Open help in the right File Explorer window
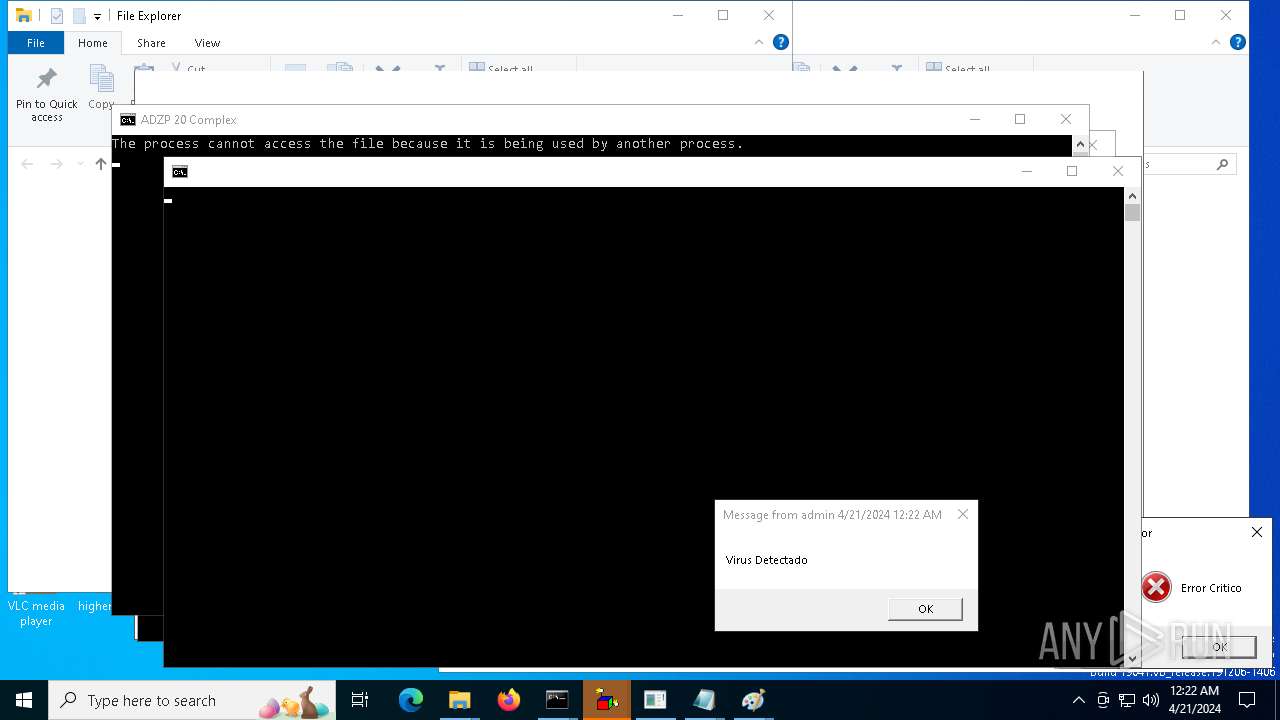Screen dimensions: 1280x720 point(1238,42)
